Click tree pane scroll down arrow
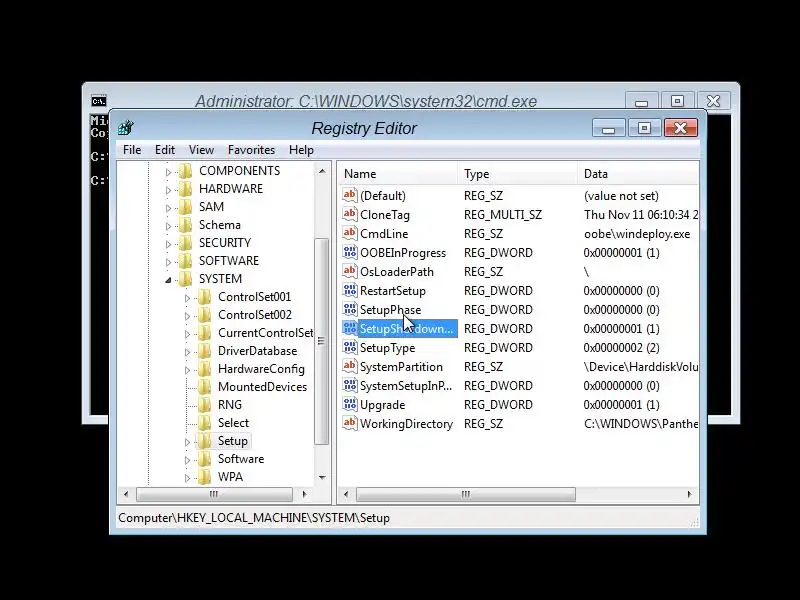The width and height of the screenshot is (800, 600). [322, 478]
